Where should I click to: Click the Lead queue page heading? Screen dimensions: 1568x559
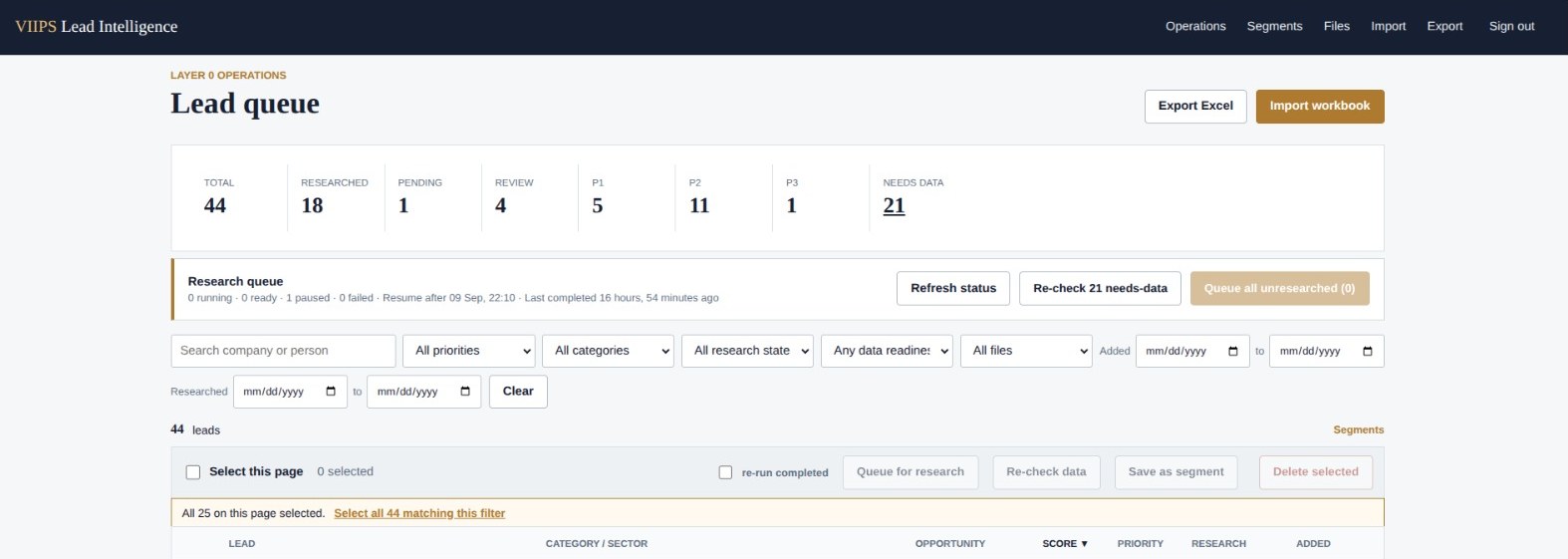coord(245,104)
